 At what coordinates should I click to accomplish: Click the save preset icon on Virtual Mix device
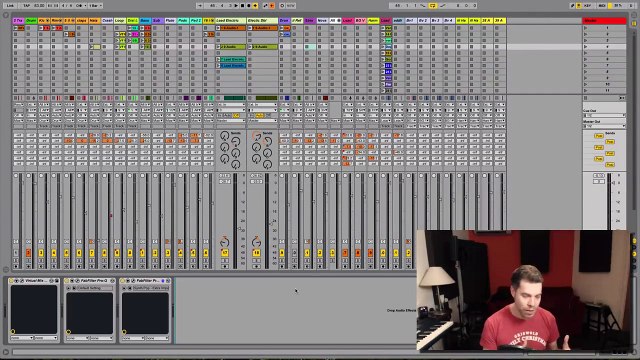[57, 281]
